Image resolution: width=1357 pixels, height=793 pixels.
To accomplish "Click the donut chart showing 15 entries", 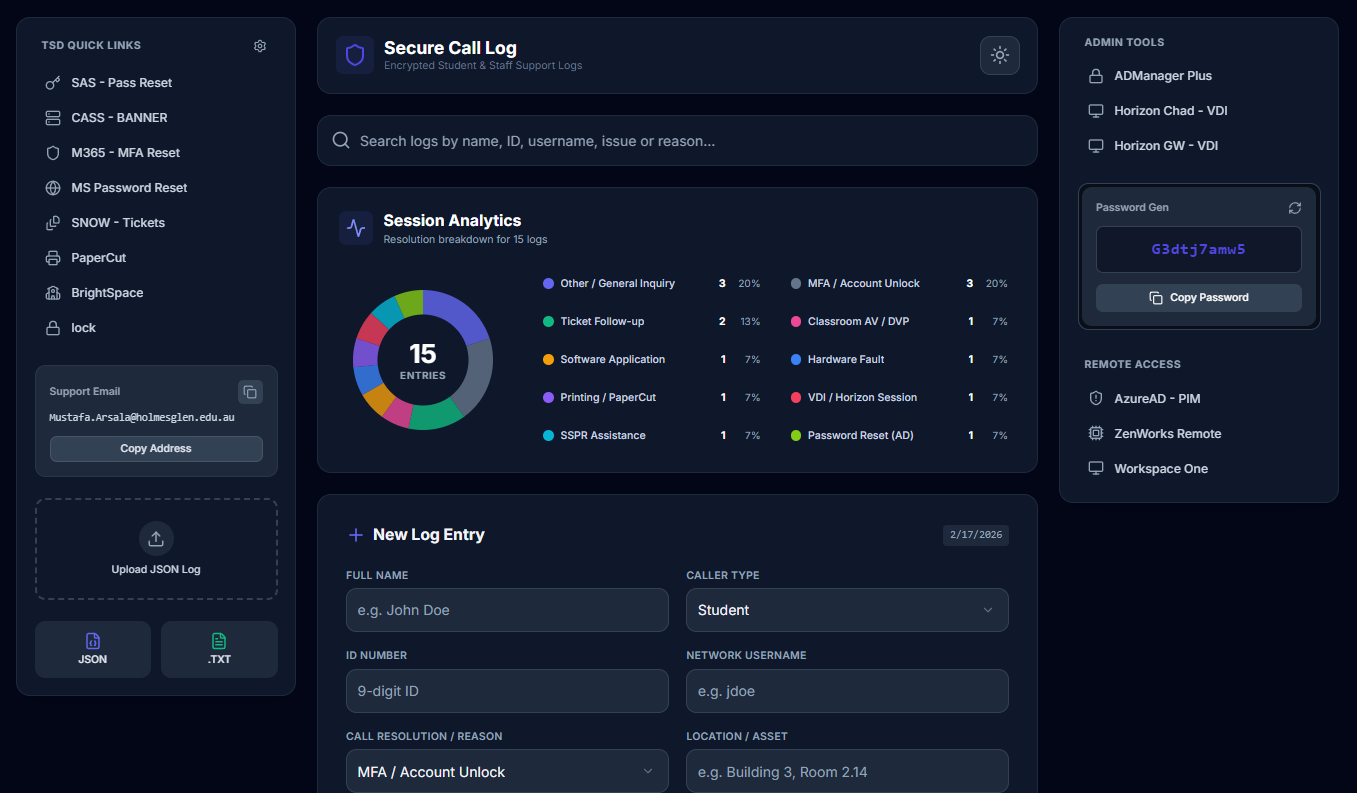I will (422, 359).
